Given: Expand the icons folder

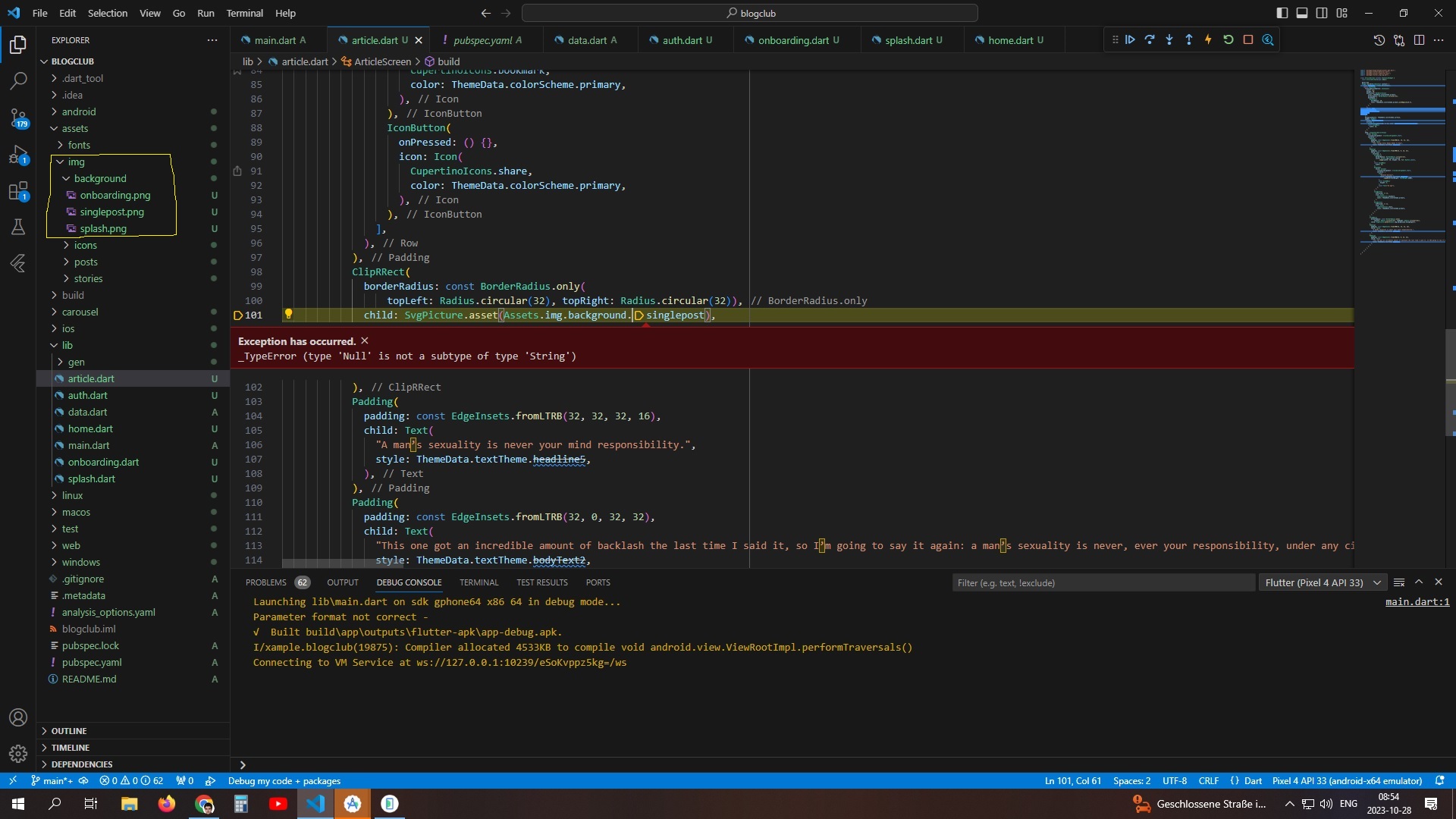Looking at the screenshot, I should (85, 245).
